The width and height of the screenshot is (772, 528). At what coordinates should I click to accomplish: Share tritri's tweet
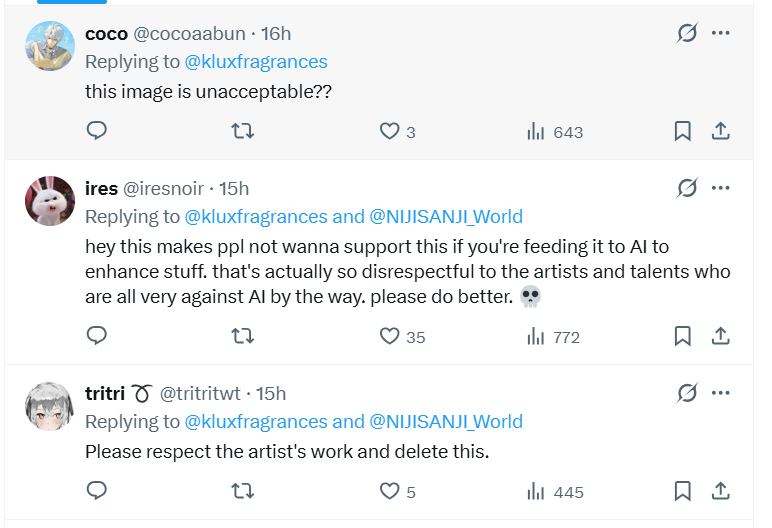[720, 491]
